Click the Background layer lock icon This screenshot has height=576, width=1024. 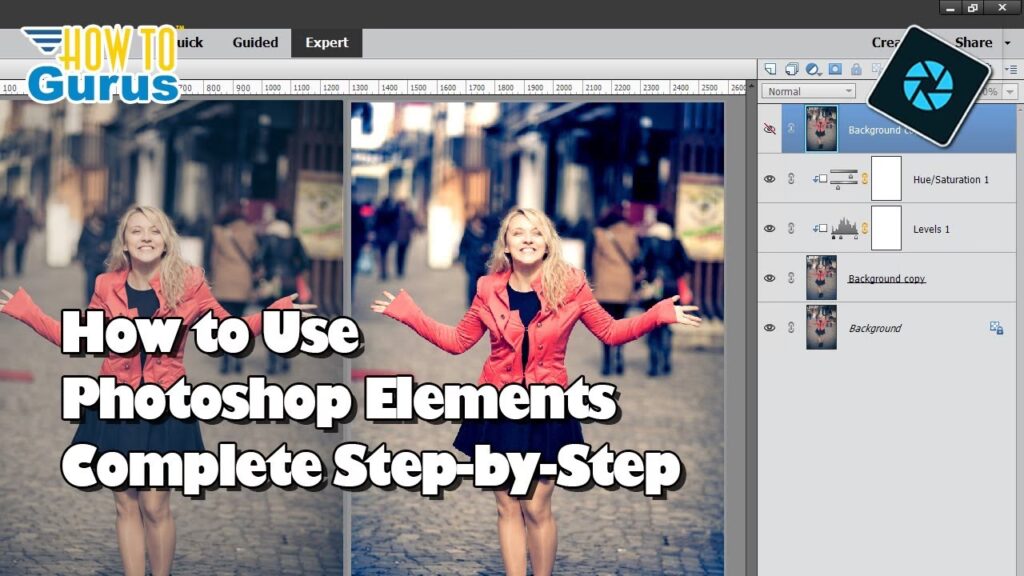996,328
